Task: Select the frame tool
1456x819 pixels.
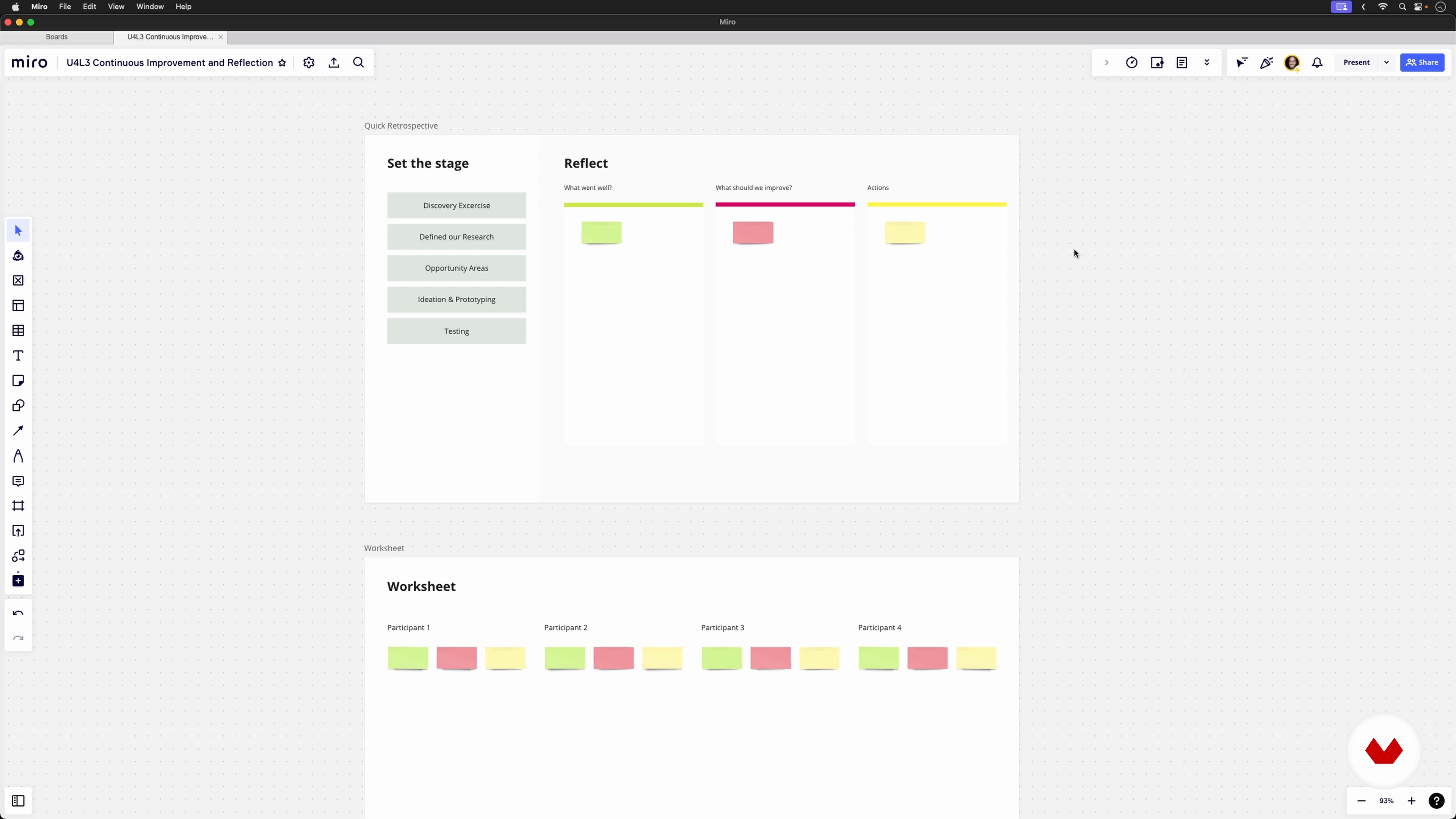Action: pyautogui.click(x=18, y=506)
